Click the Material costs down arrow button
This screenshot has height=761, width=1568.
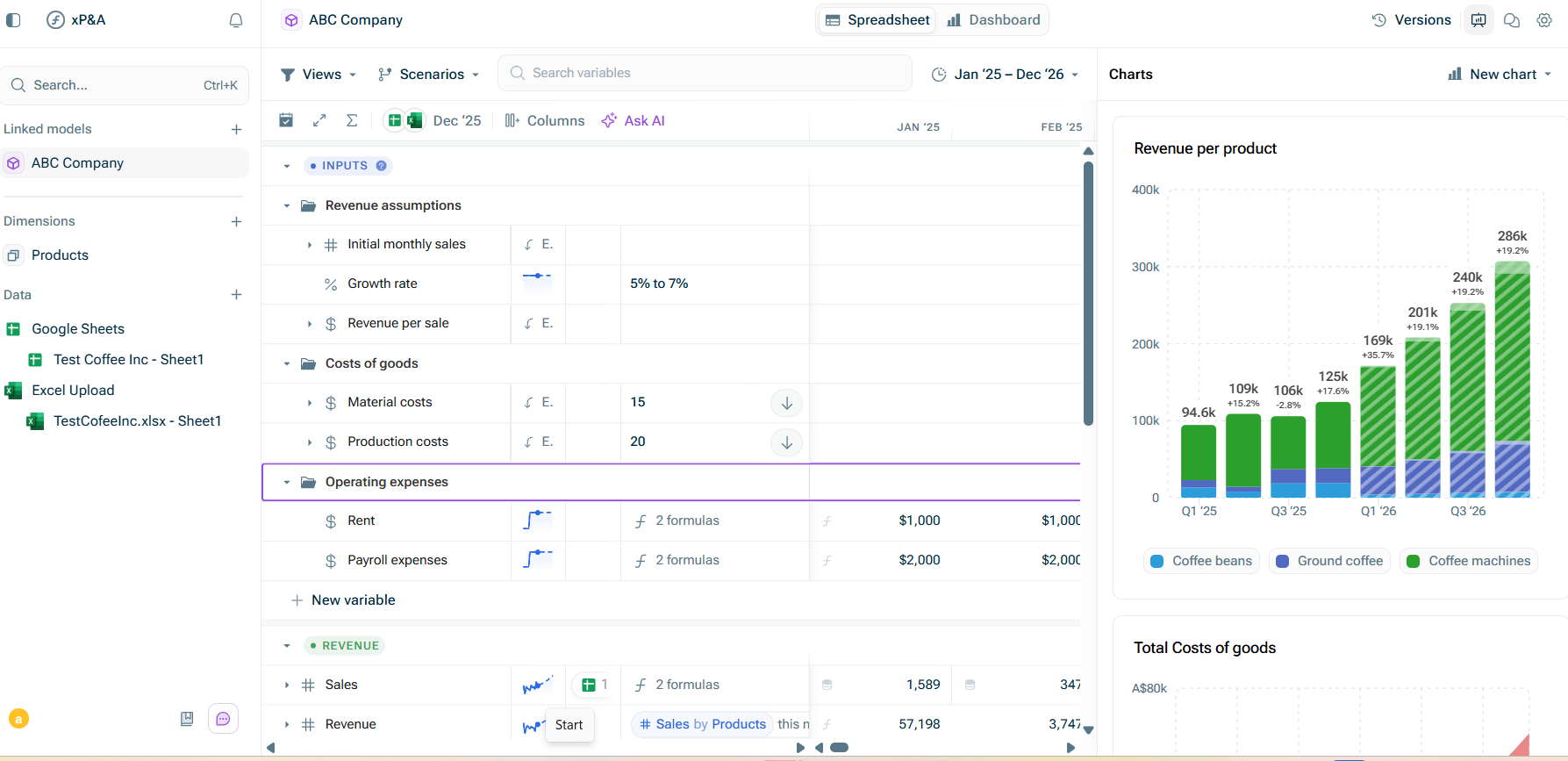[x=786, y=403]
